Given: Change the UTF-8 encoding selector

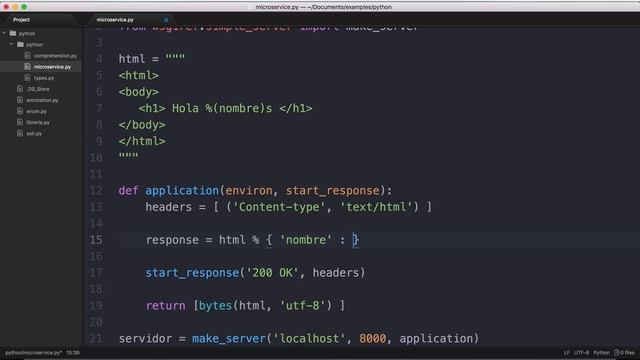Looking at the screenshot, I should pos(581,352).
